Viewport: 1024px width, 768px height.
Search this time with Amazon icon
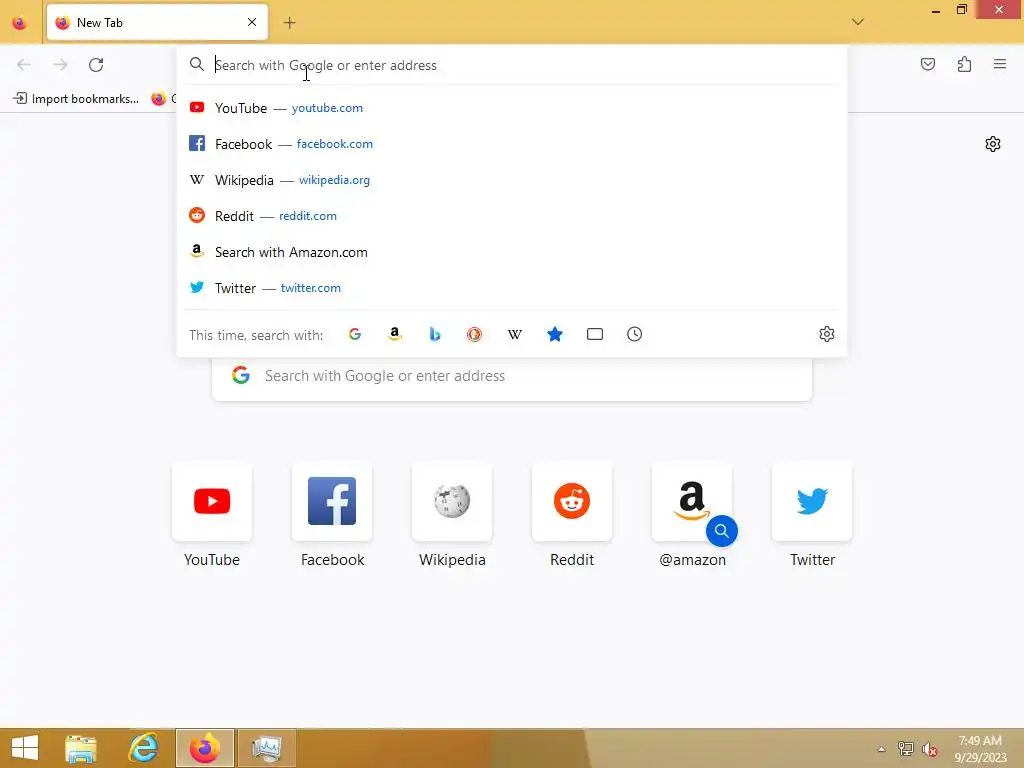click(x=394, y=334)
